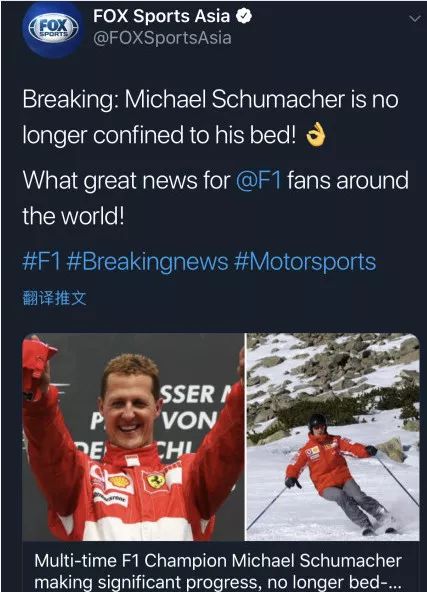This screenshot has width=427, height=592.
Task: Browse the #F1 hashtag
Action: (x=42, y=261)
